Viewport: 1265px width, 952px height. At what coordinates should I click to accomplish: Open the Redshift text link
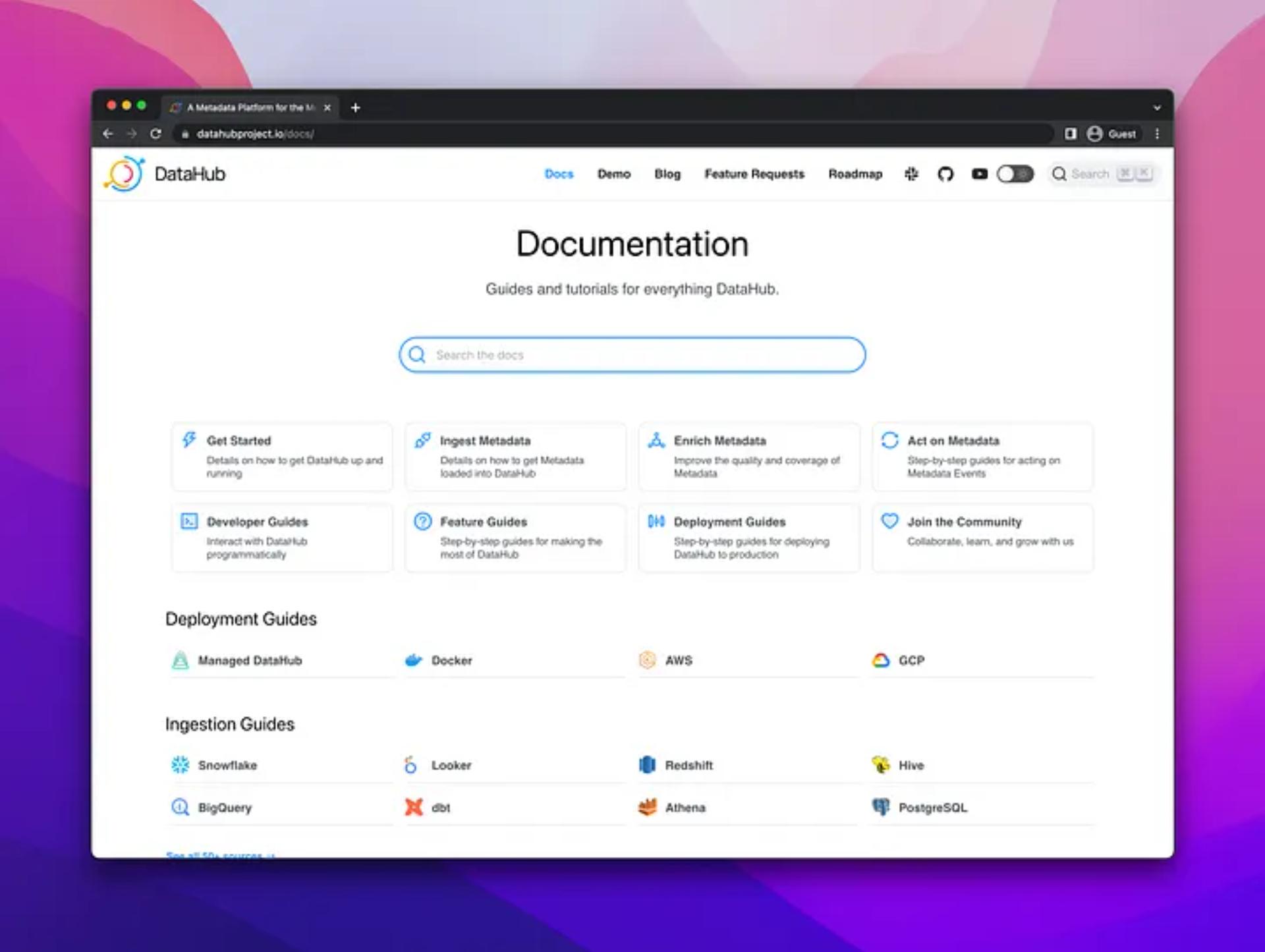[x=689, y=766]
